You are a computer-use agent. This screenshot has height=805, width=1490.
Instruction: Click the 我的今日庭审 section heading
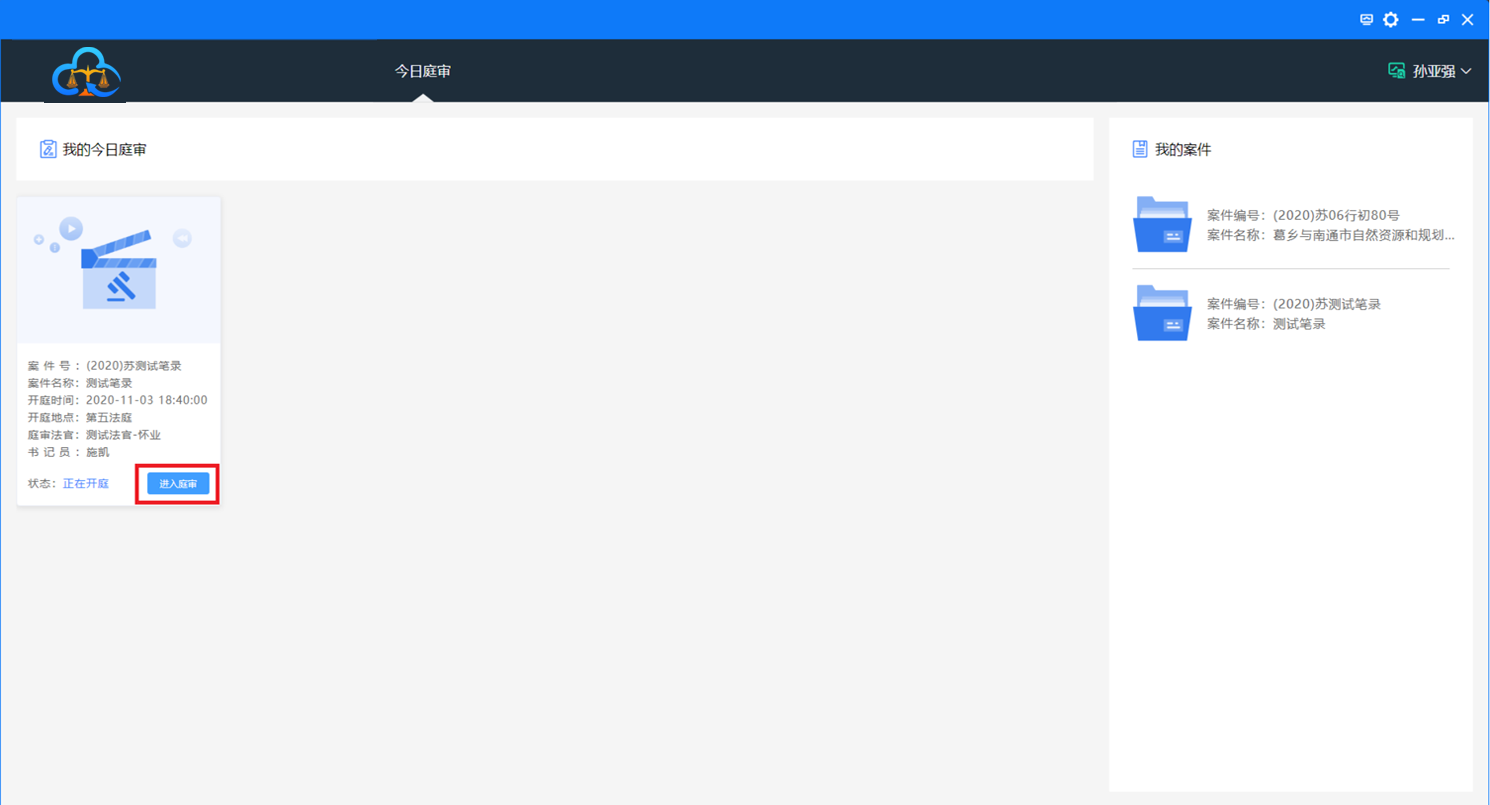[x=105, y=150]
